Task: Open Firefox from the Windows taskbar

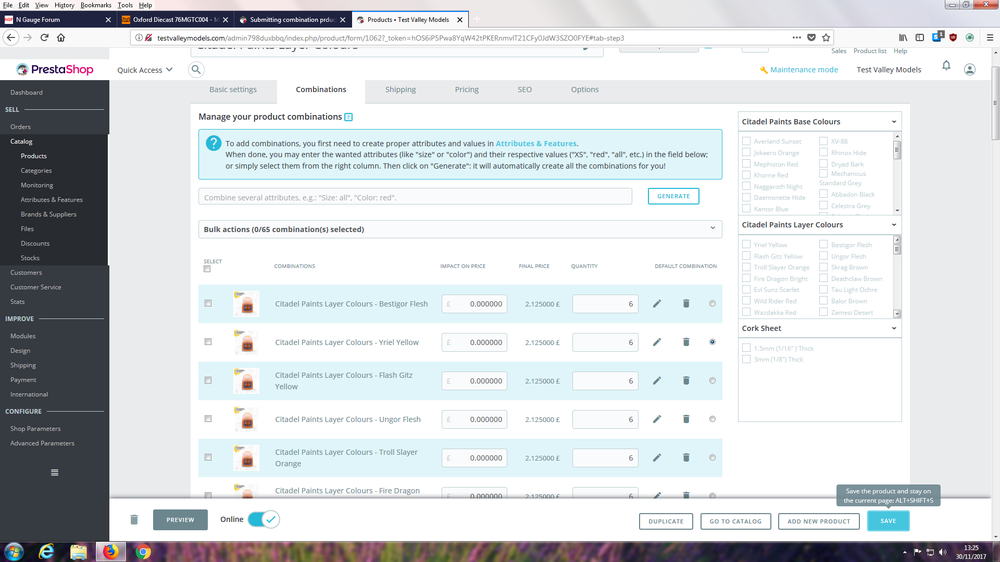Action: pyautogui.click(x=110, y=552)
